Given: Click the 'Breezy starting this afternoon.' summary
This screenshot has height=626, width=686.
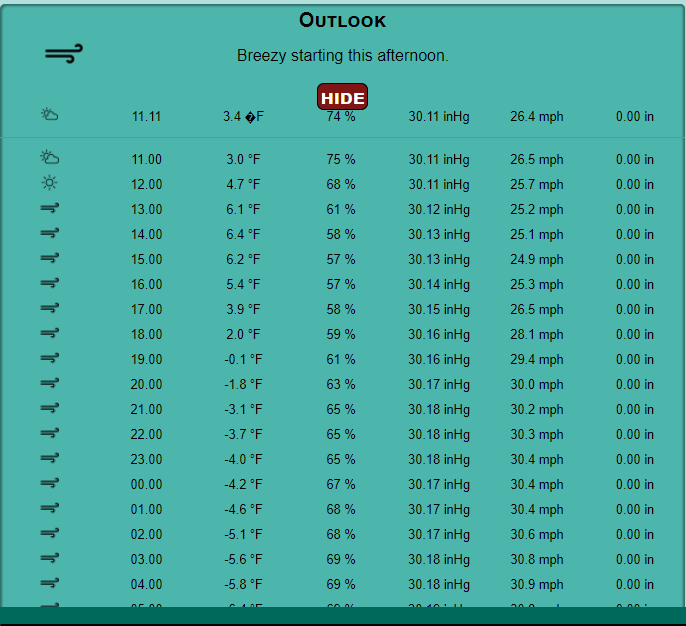Looking at the screenshot, I should [x=343, y=56].
